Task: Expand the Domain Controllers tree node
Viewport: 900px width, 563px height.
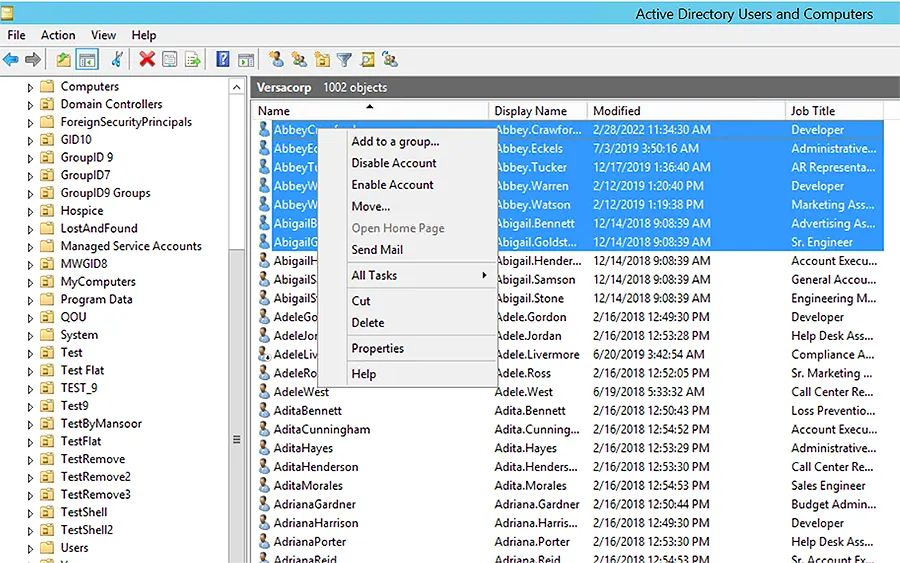Action: 30,106
